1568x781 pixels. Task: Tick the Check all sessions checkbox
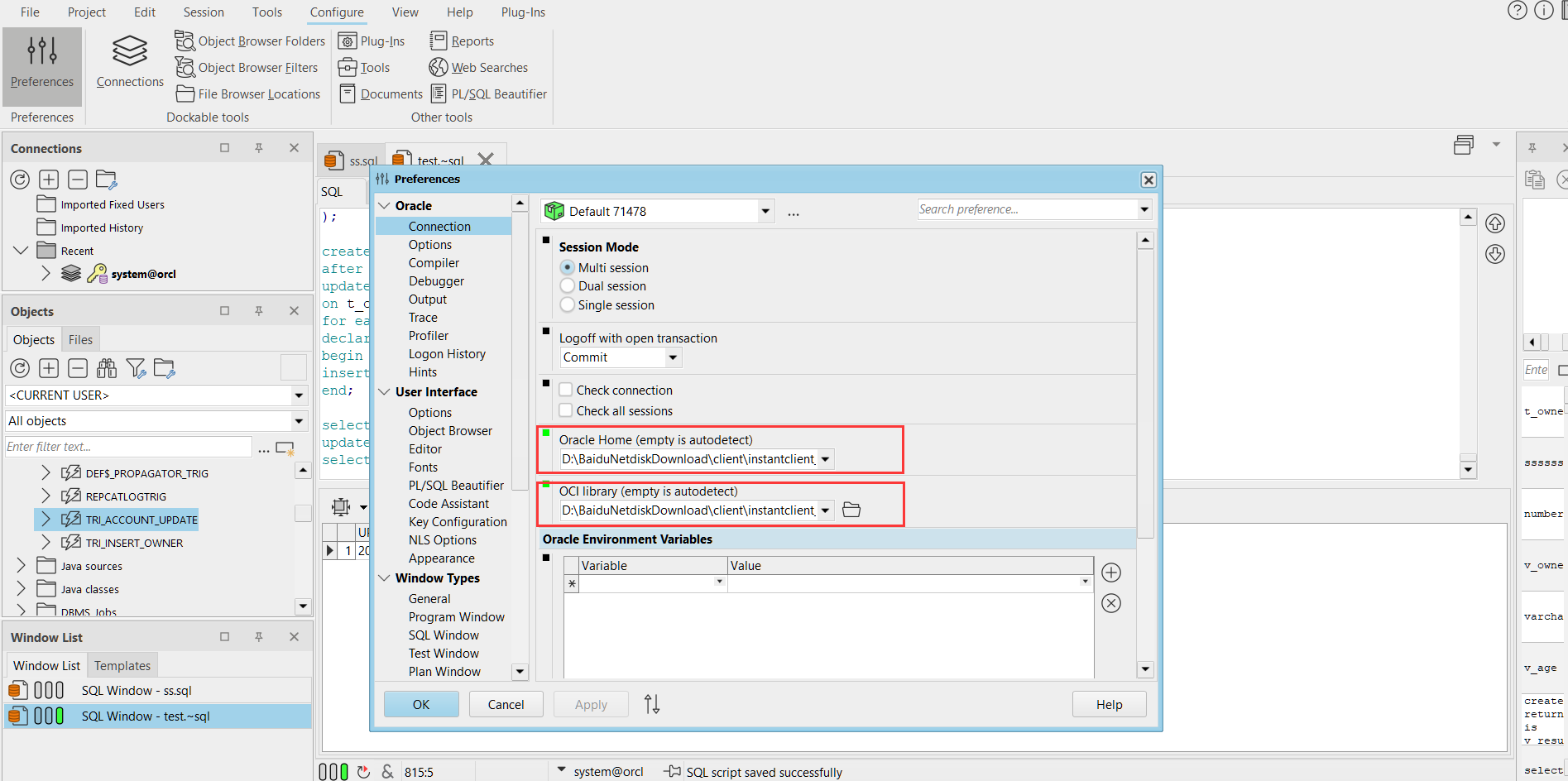[566, 411]
